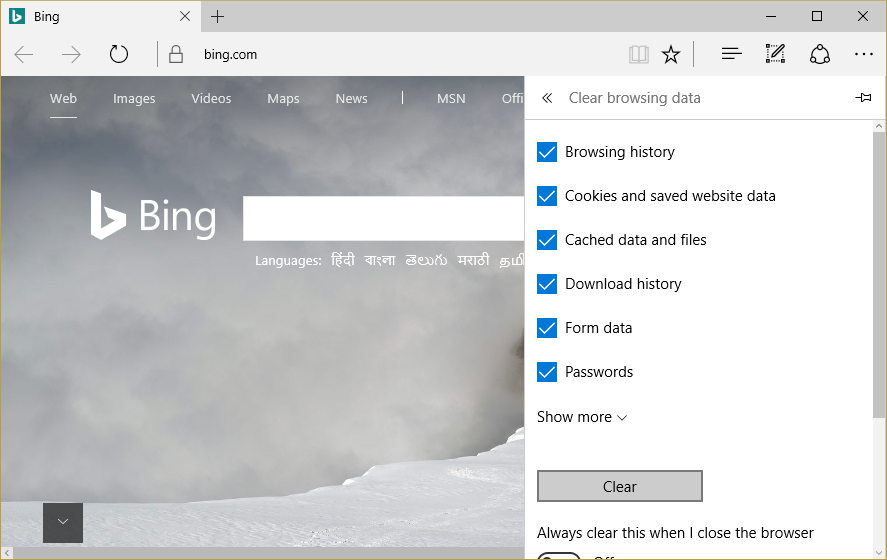This screenshot has height=560, width=887.
Task: Switch to Bing Images tab
Action: pyautogui.click(x=134, y=98)
